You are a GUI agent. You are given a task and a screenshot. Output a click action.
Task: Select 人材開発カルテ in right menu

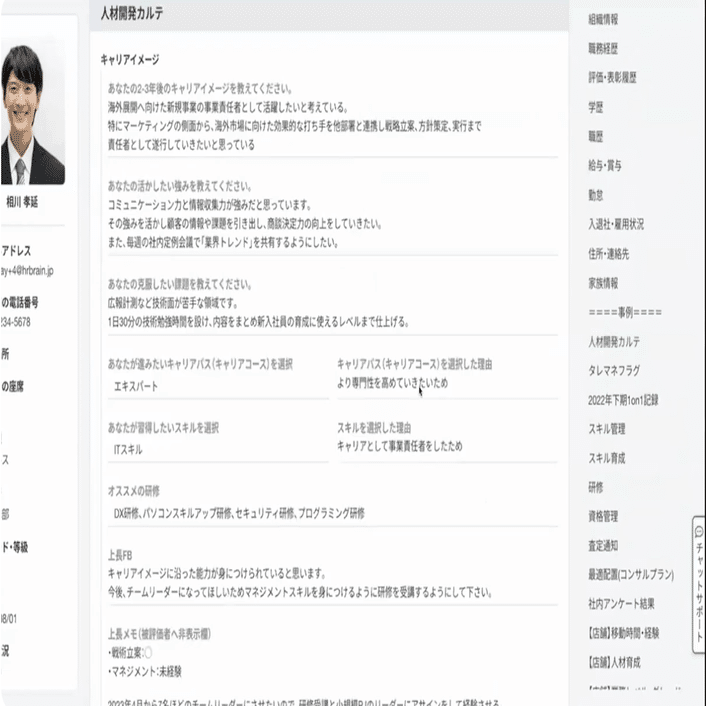pyautogui.click(x=614, y=342)
